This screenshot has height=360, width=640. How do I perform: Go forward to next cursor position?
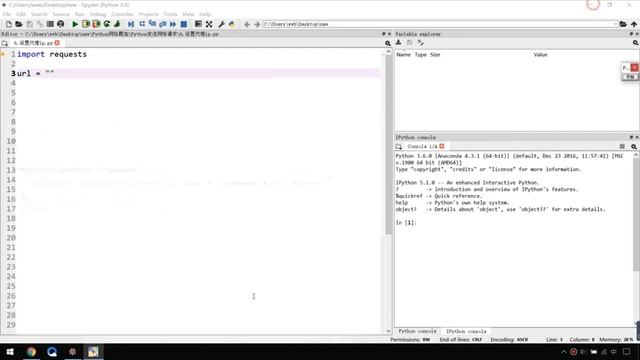point(257,24)
